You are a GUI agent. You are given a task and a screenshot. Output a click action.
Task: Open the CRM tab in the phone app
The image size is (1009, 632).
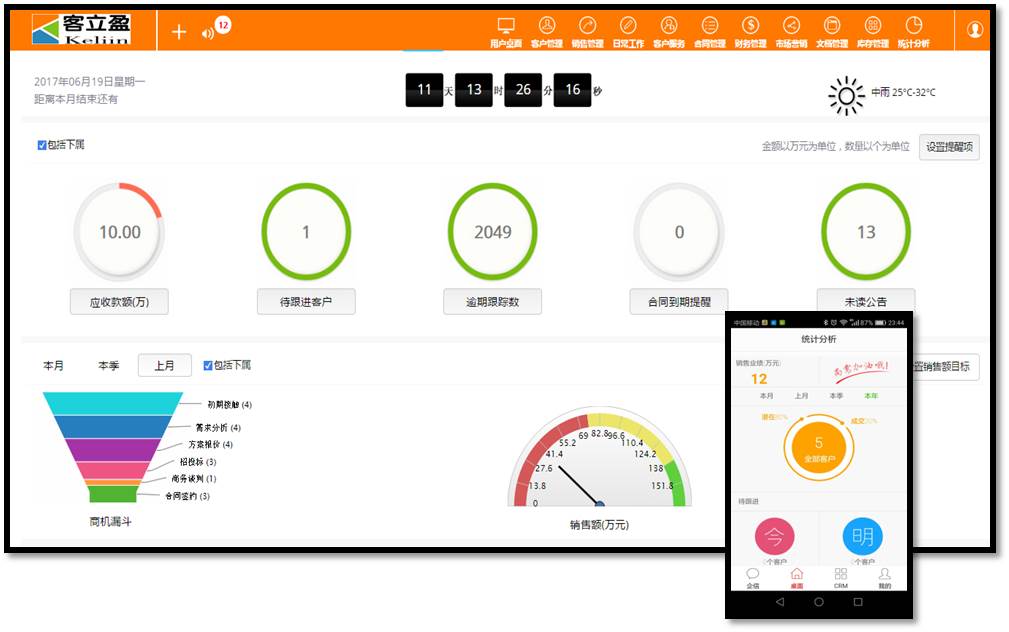pos(839,580)
